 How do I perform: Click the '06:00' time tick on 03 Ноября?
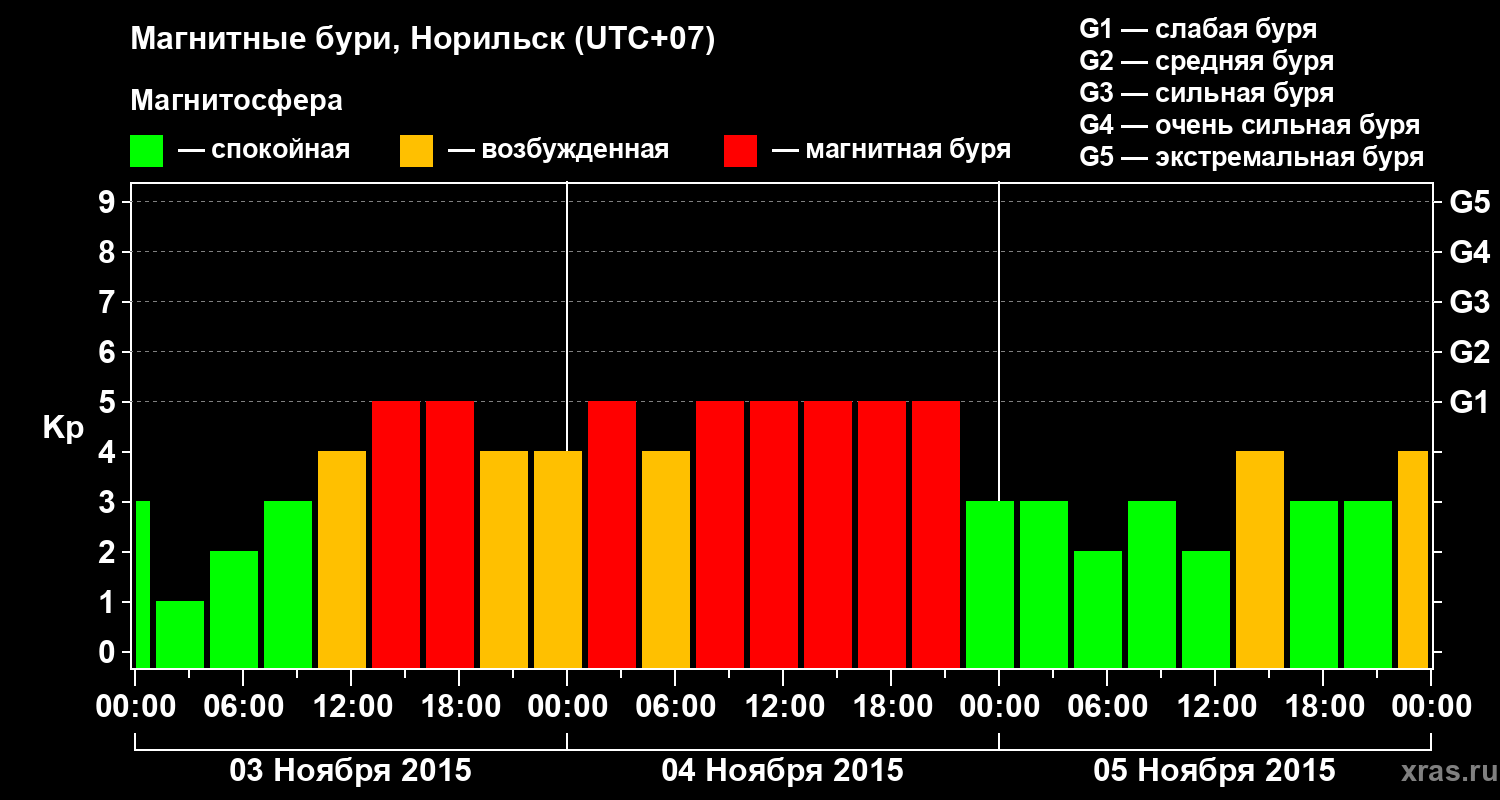tap(243, 707)
